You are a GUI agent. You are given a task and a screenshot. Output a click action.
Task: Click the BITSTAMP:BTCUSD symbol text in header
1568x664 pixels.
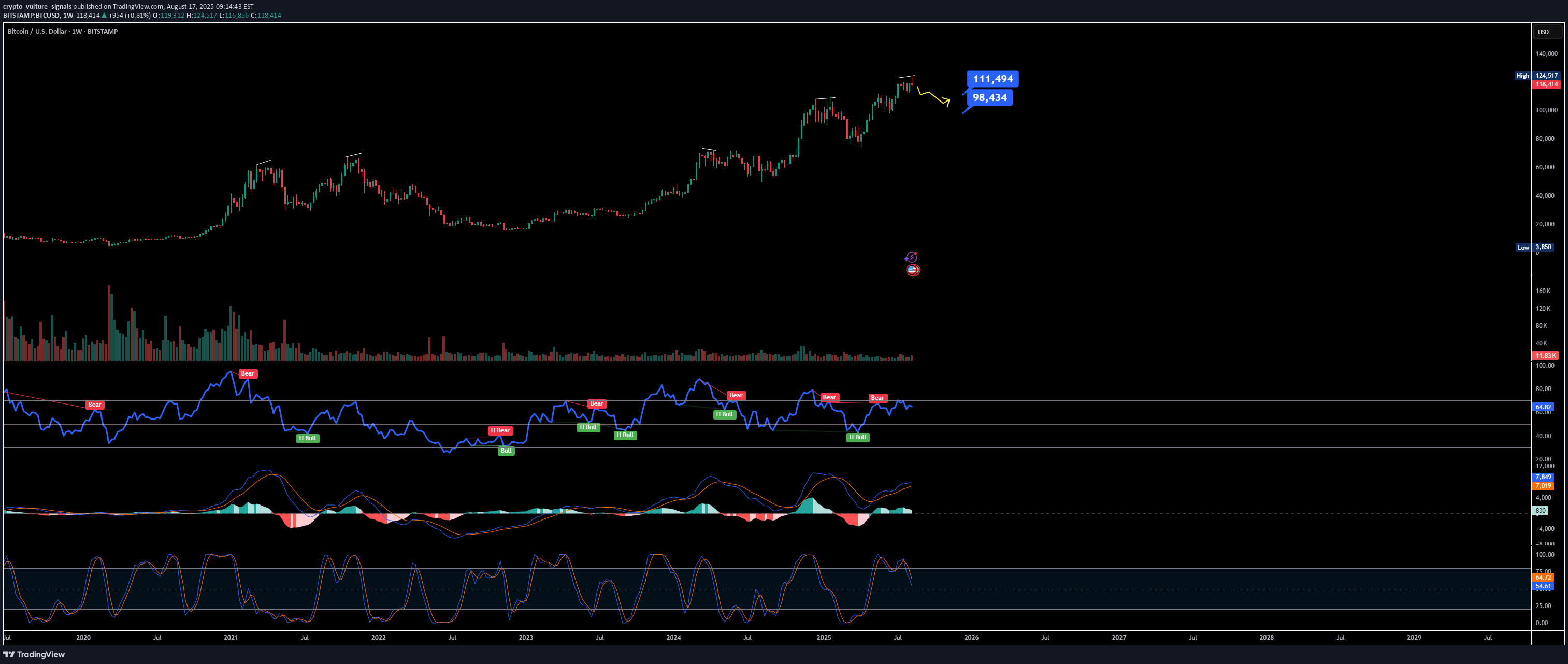pyautogui.click(x=31, y=15)
